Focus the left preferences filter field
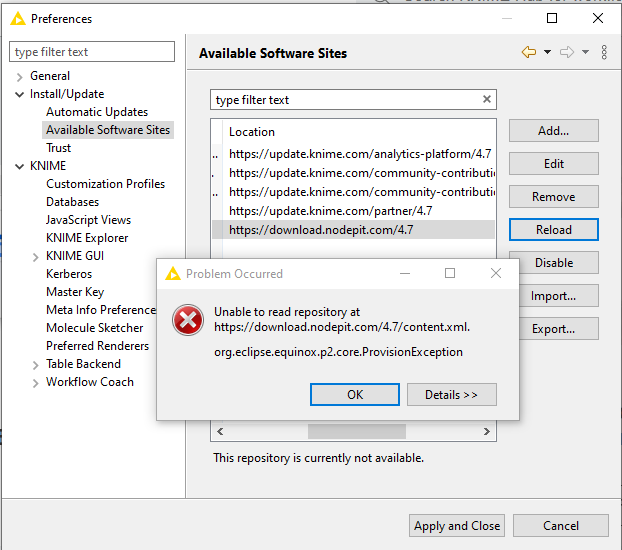Viewport: 622px width, 550px height. pyautogui.click(x=92, y=52)
